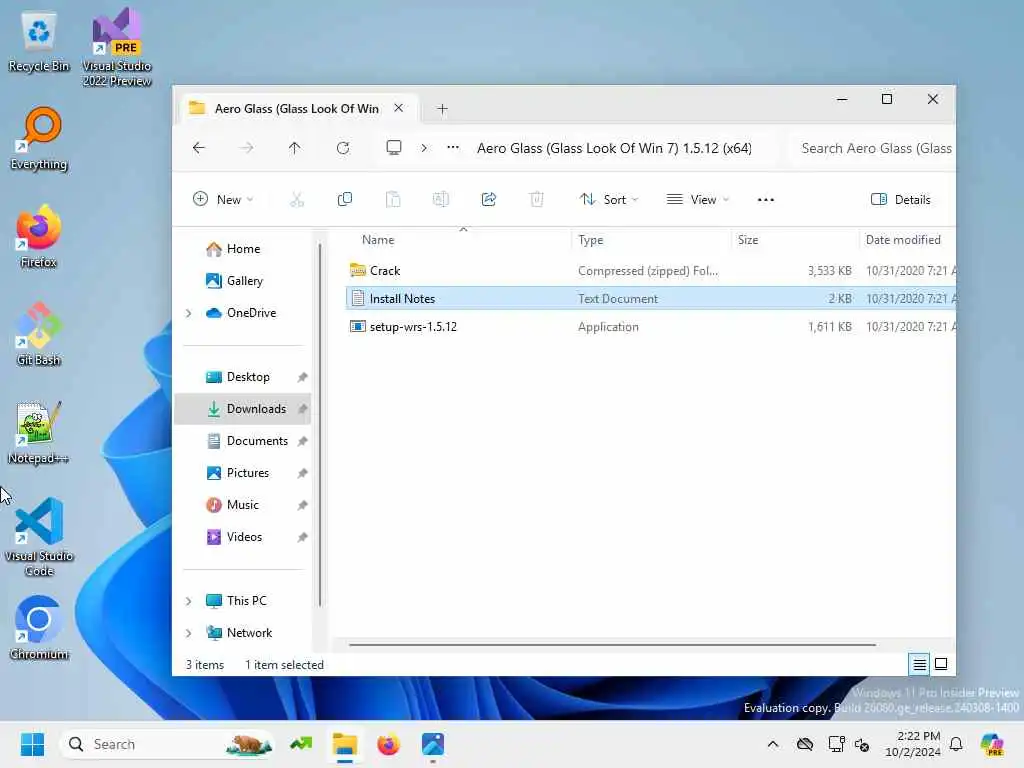Click the taskbar Search box
The image size is (1024, 768).
pyautogui.click(x=167, y=744)
